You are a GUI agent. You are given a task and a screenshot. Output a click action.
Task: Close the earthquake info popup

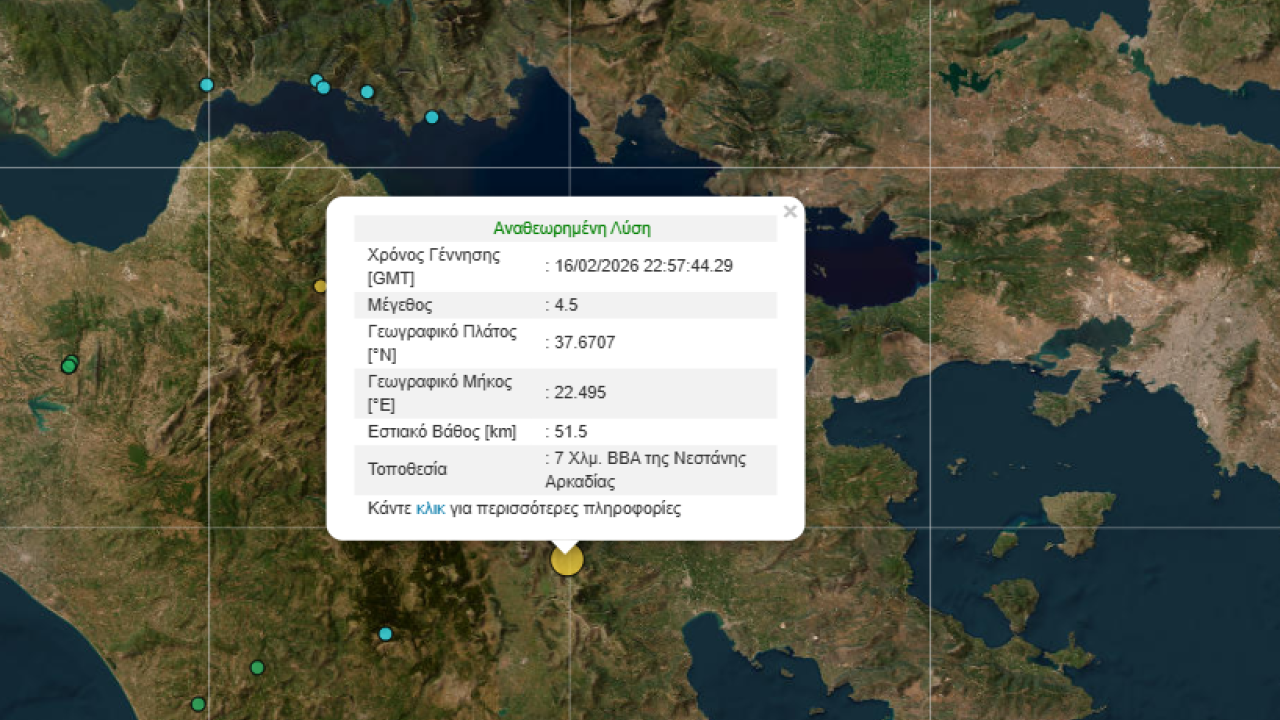point(790,212)
